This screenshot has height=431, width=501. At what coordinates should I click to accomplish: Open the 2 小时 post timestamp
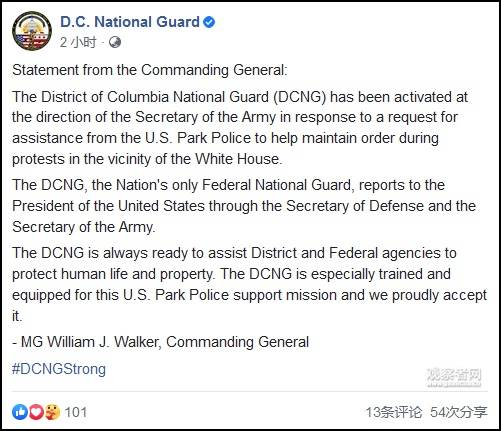coord(78,42)
